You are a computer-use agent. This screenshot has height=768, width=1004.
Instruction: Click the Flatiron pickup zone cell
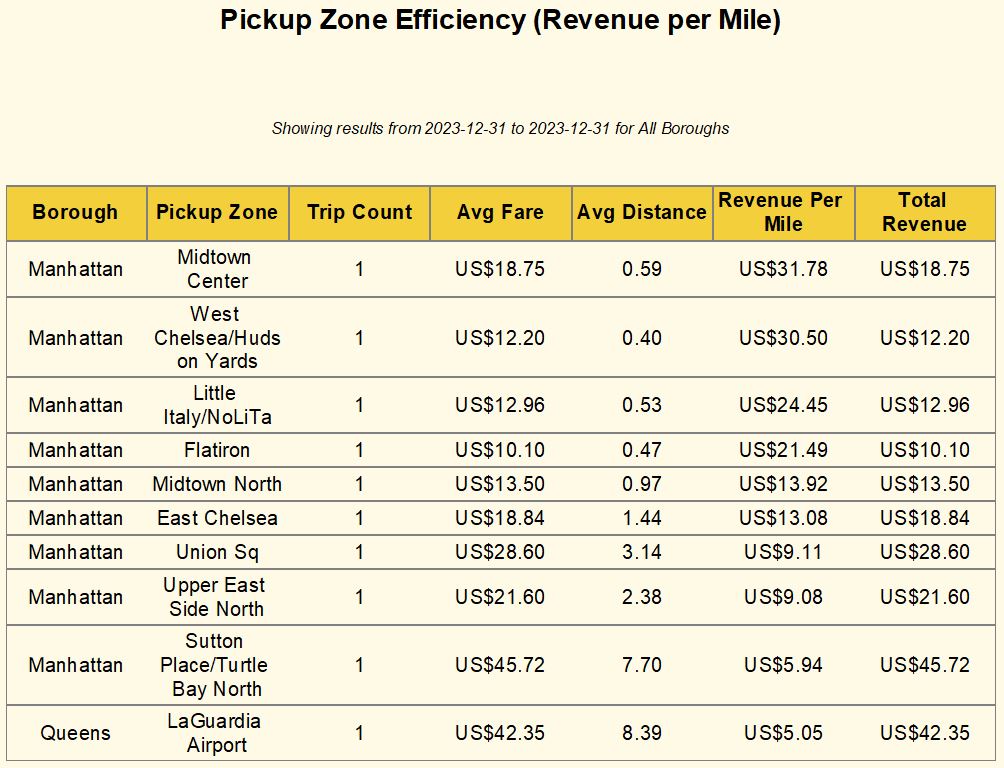coord(217,450)
